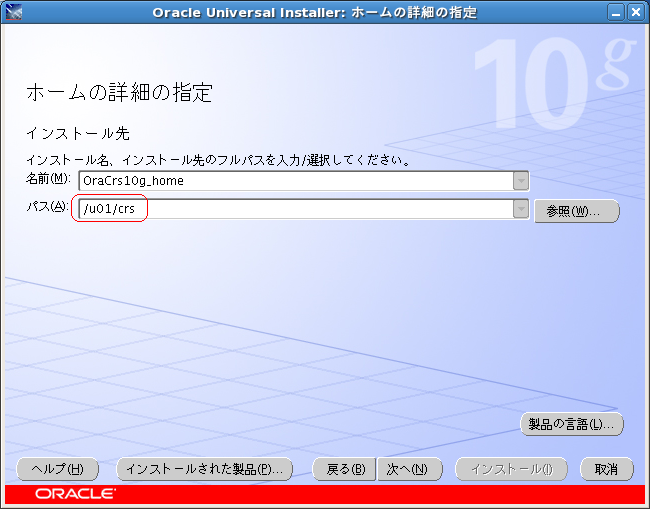Click the インストール先 section label

[x=78, y=133]
